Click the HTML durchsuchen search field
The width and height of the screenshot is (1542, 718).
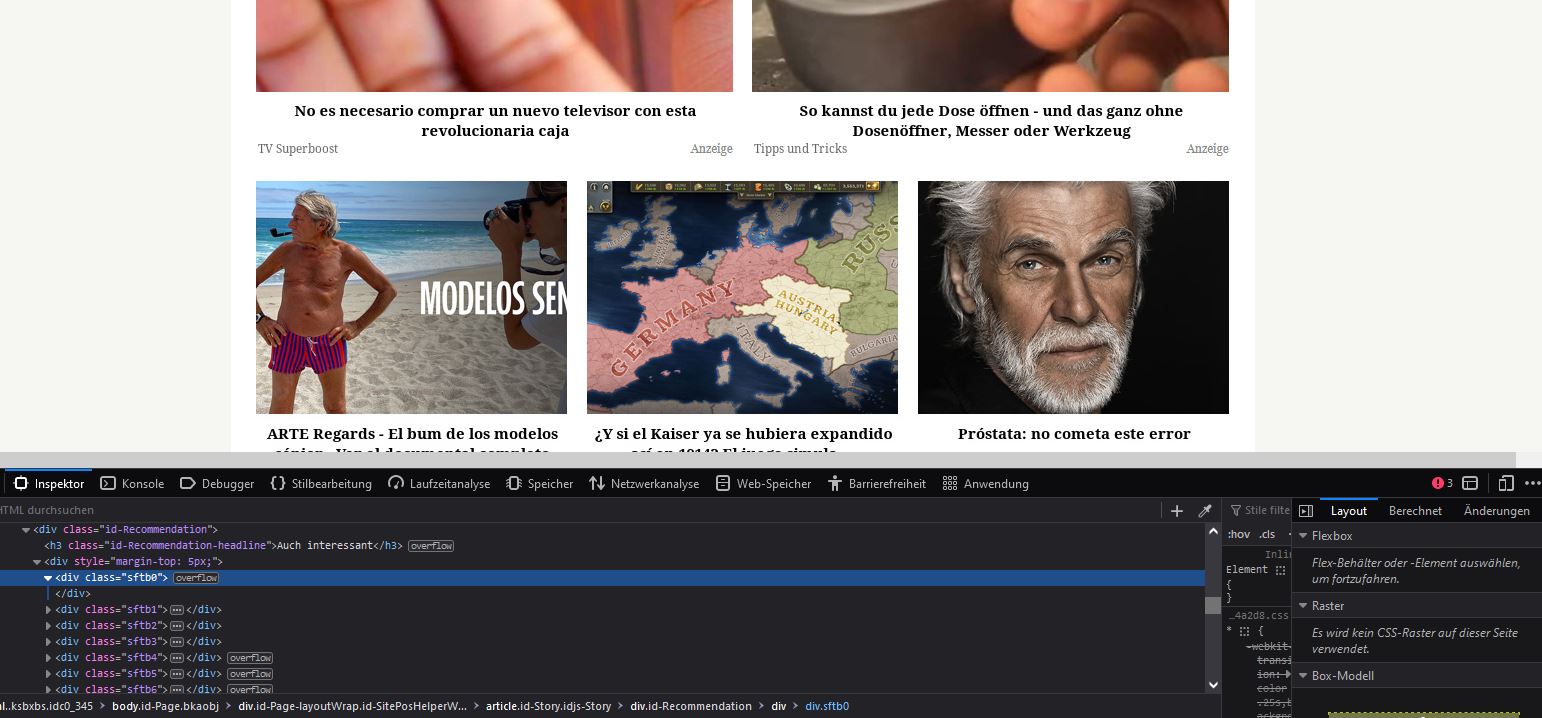pos(80,511)
